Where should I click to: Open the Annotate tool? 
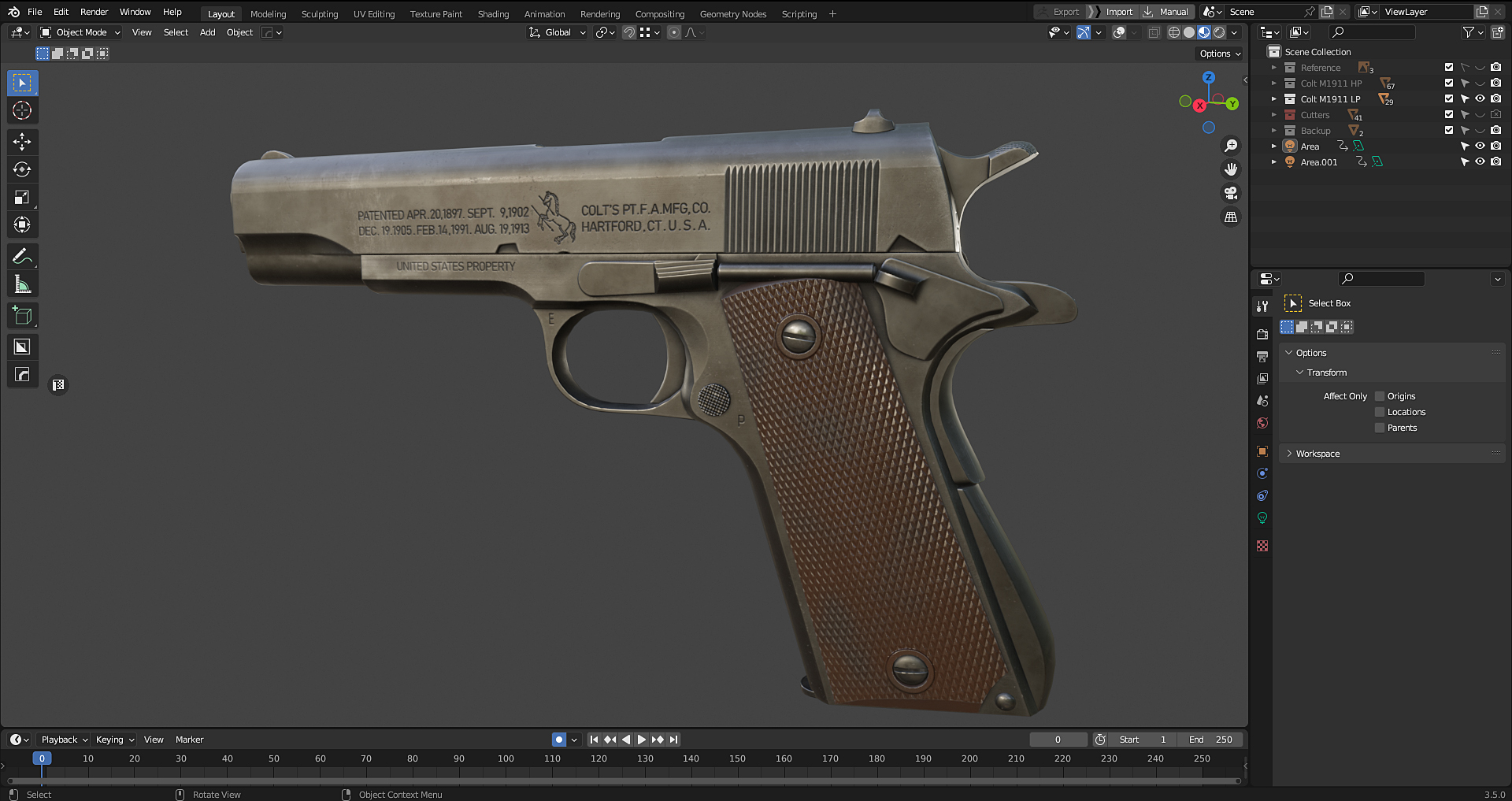pyautogui.click(x=22, y=255)
